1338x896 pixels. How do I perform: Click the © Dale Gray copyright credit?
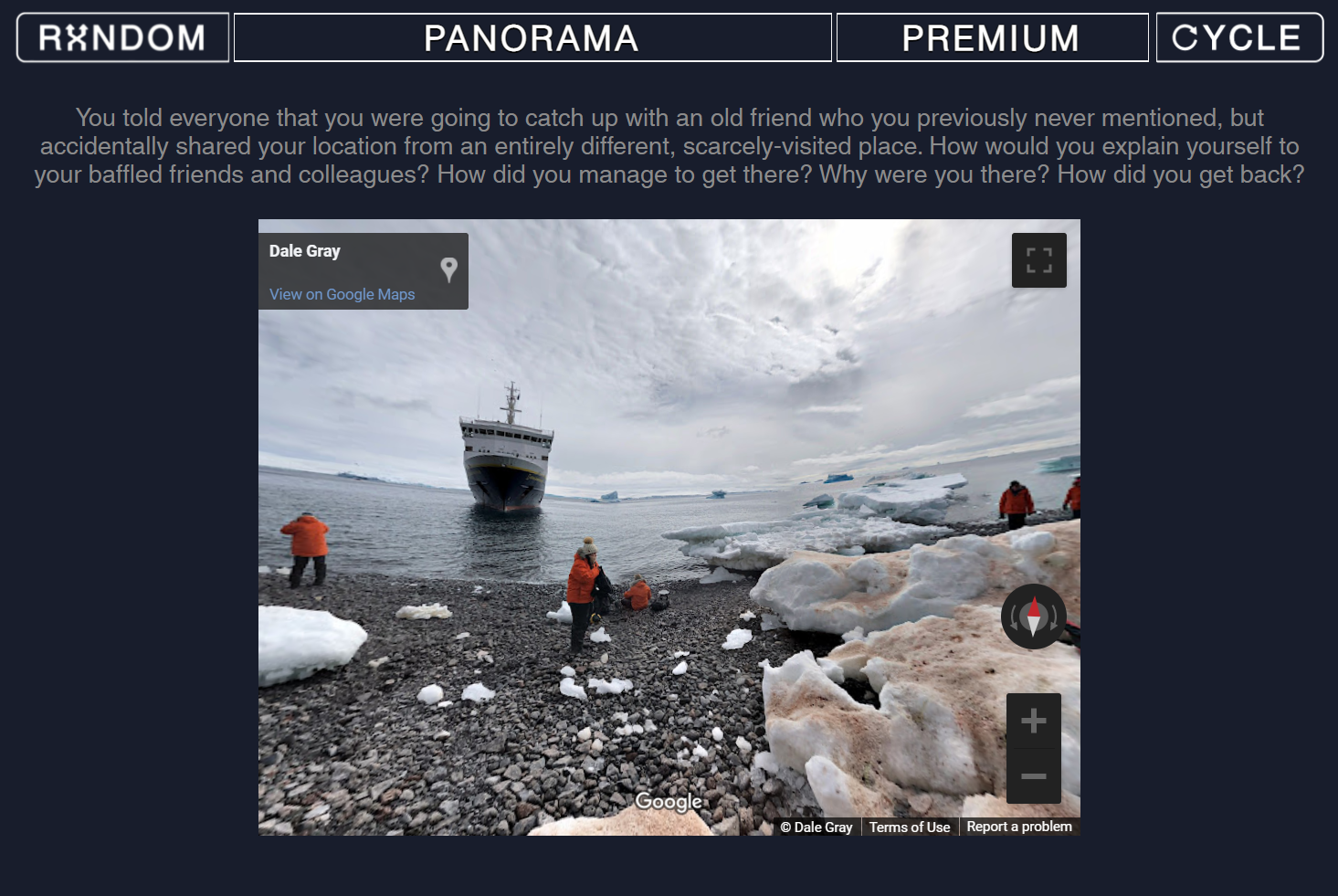click(x=816, y=827)
